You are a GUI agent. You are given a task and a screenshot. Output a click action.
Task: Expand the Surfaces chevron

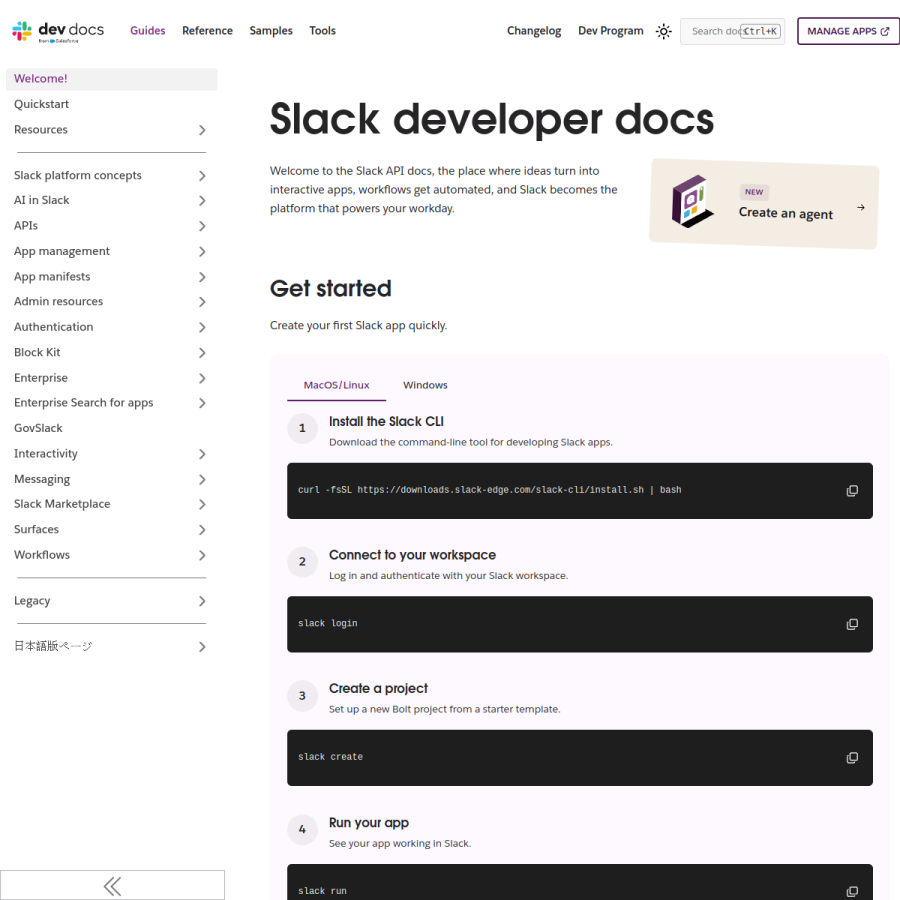(x=202, y=530)
